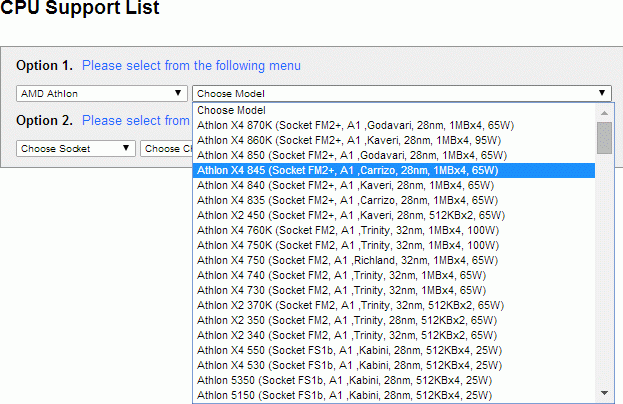Open the AMD Athlon CPU family dropdown
The height and width of the screenshot is (404, 623).
pos(100,93)
